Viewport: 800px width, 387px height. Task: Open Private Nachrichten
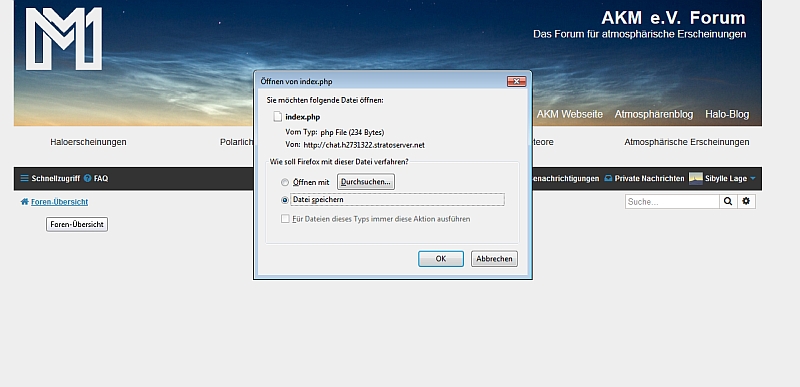pyautogui.click(x=649, y=178)
